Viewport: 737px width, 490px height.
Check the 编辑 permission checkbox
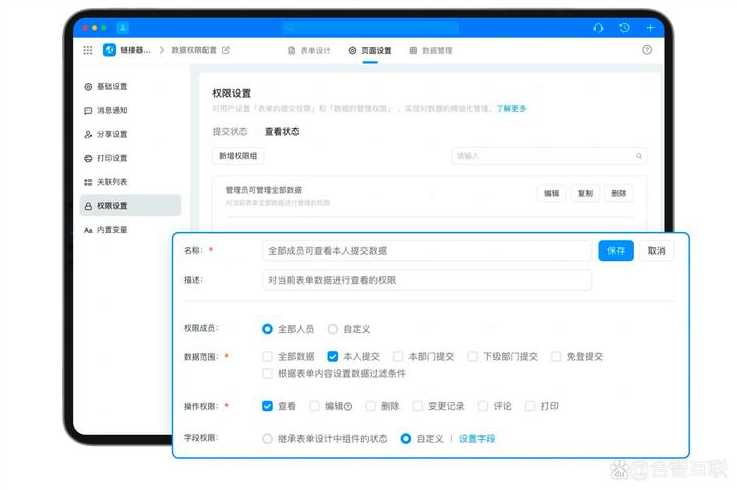point(314,406)
